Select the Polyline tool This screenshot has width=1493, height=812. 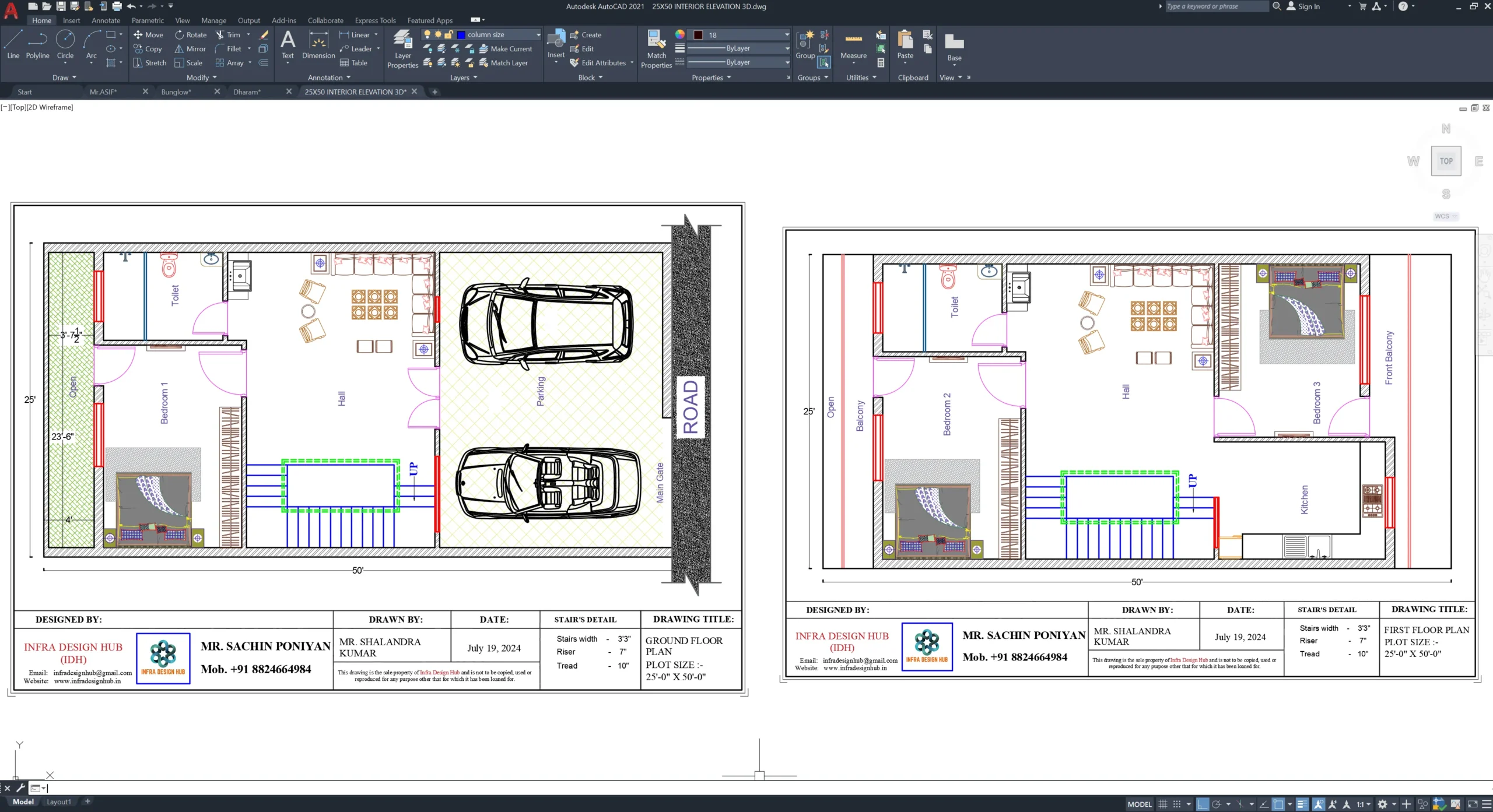coord(37,44)
